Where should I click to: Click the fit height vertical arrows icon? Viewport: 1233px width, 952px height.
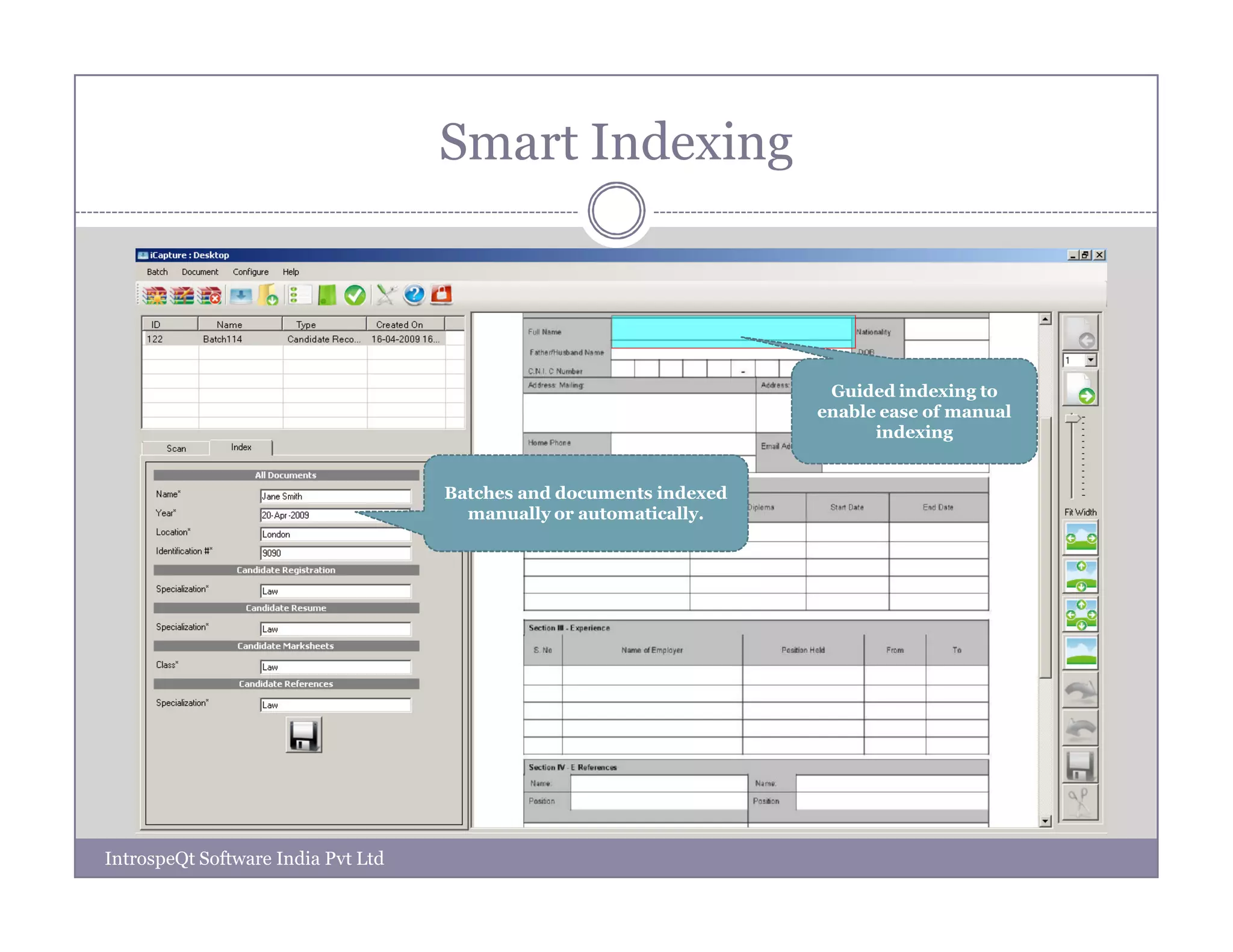point(1081,576)
